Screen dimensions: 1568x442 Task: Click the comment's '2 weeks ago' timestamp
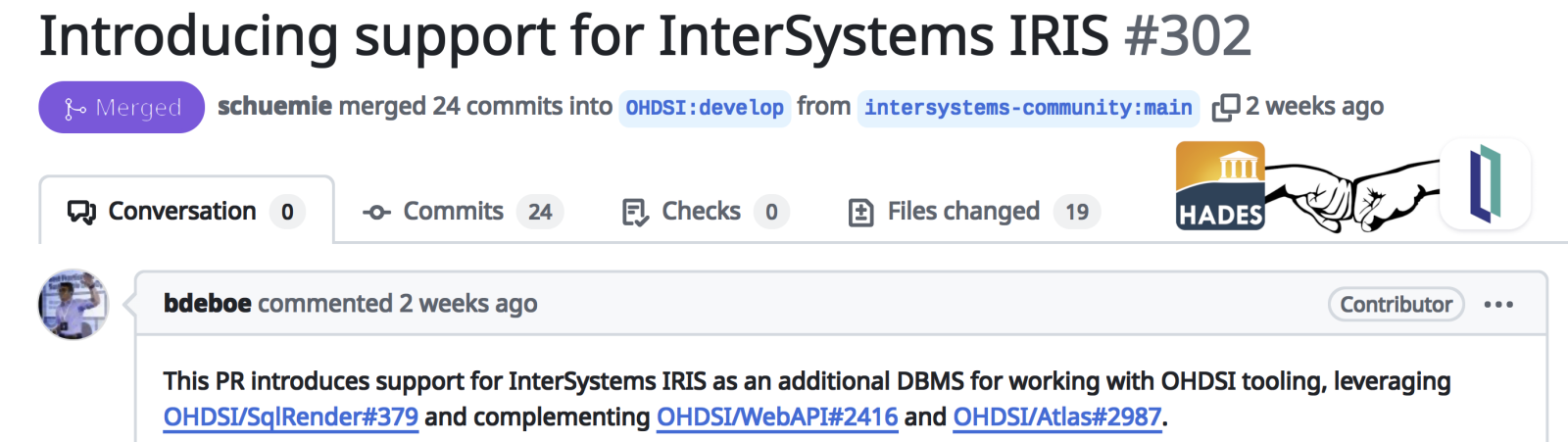(468, 304)
